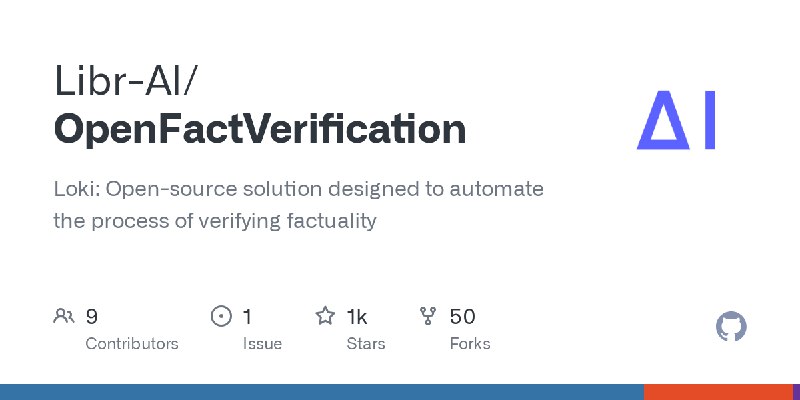Click the blue language bar segment
Viewport: 800px width, 400px height.
pos(322,392)
